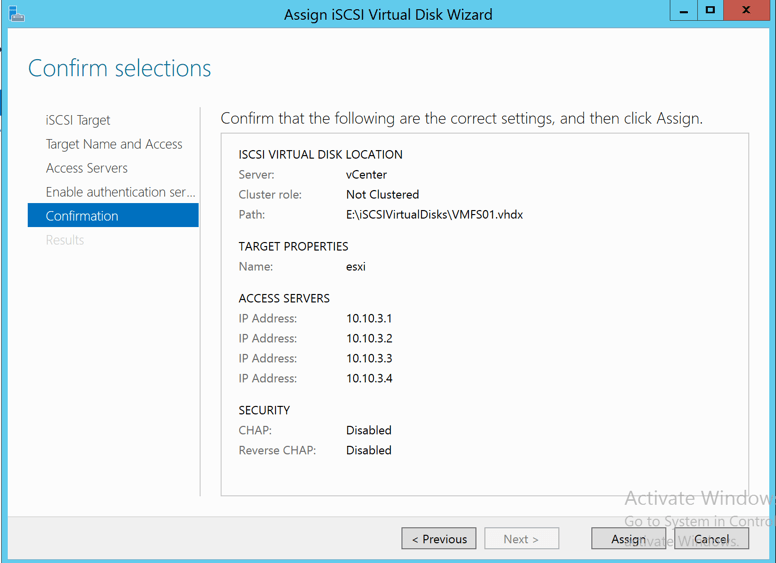Click the vCenter server value
Viewport: 776px width, 563px height.
tap(366, 175)
